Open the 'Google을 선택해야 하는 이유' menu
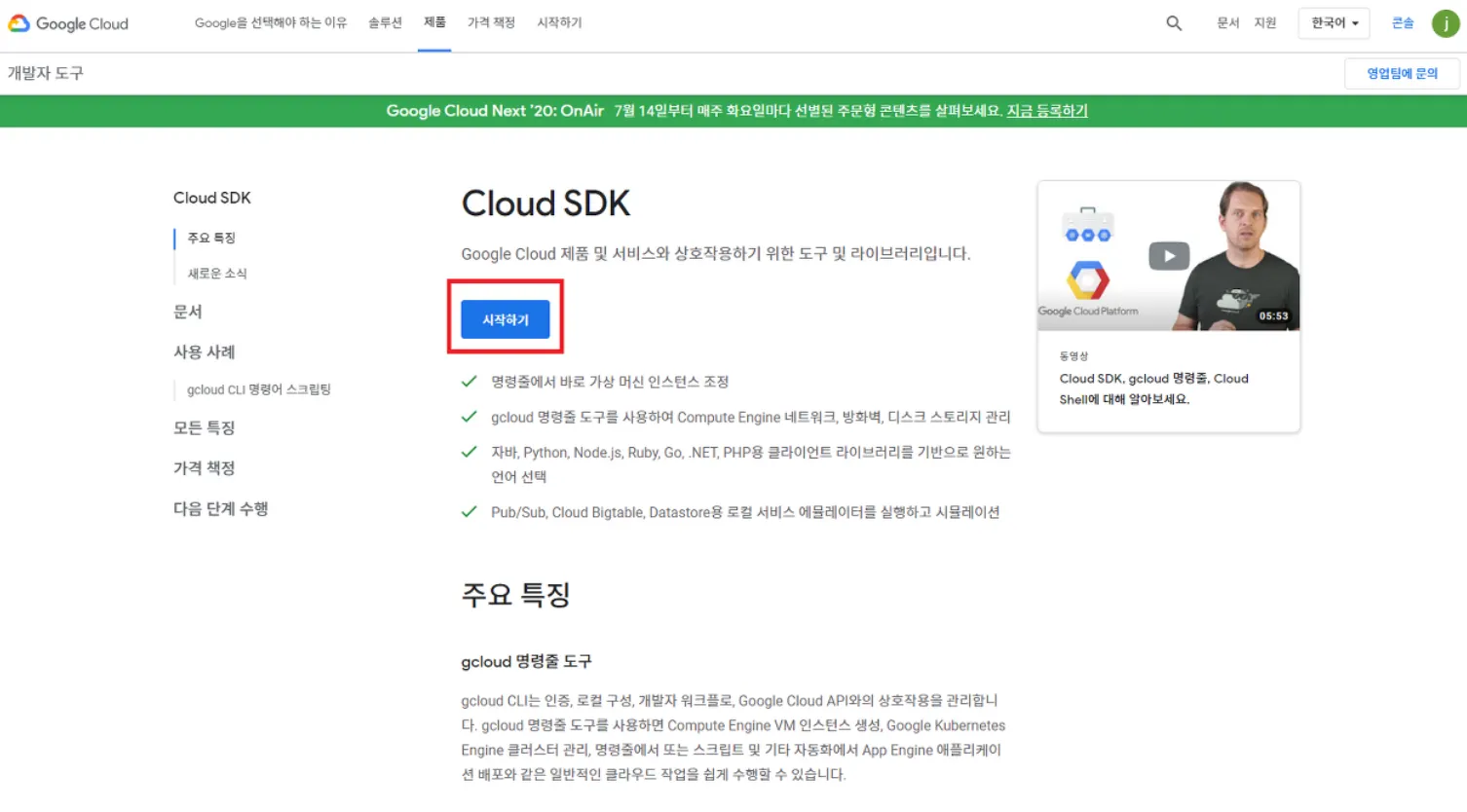 [271, 22]
